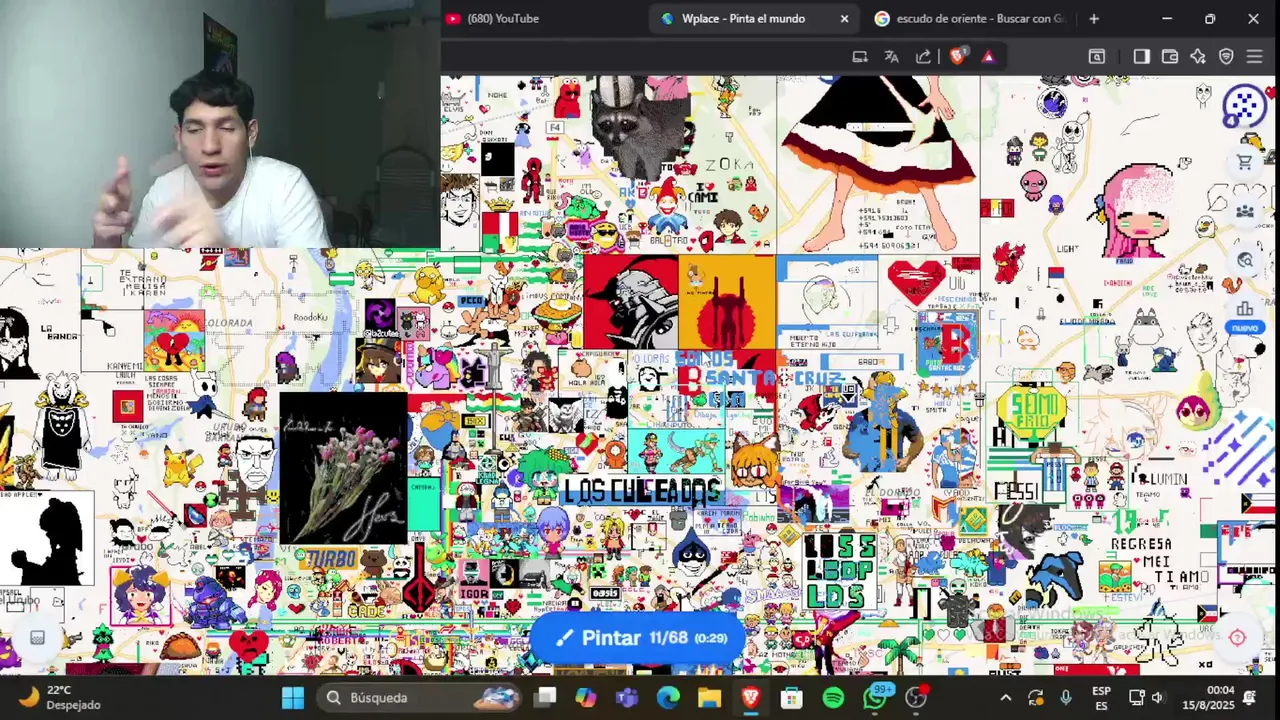The image size is (1280, 720).
Task: Open the Brave Shields lion icon
Action: 957,57
